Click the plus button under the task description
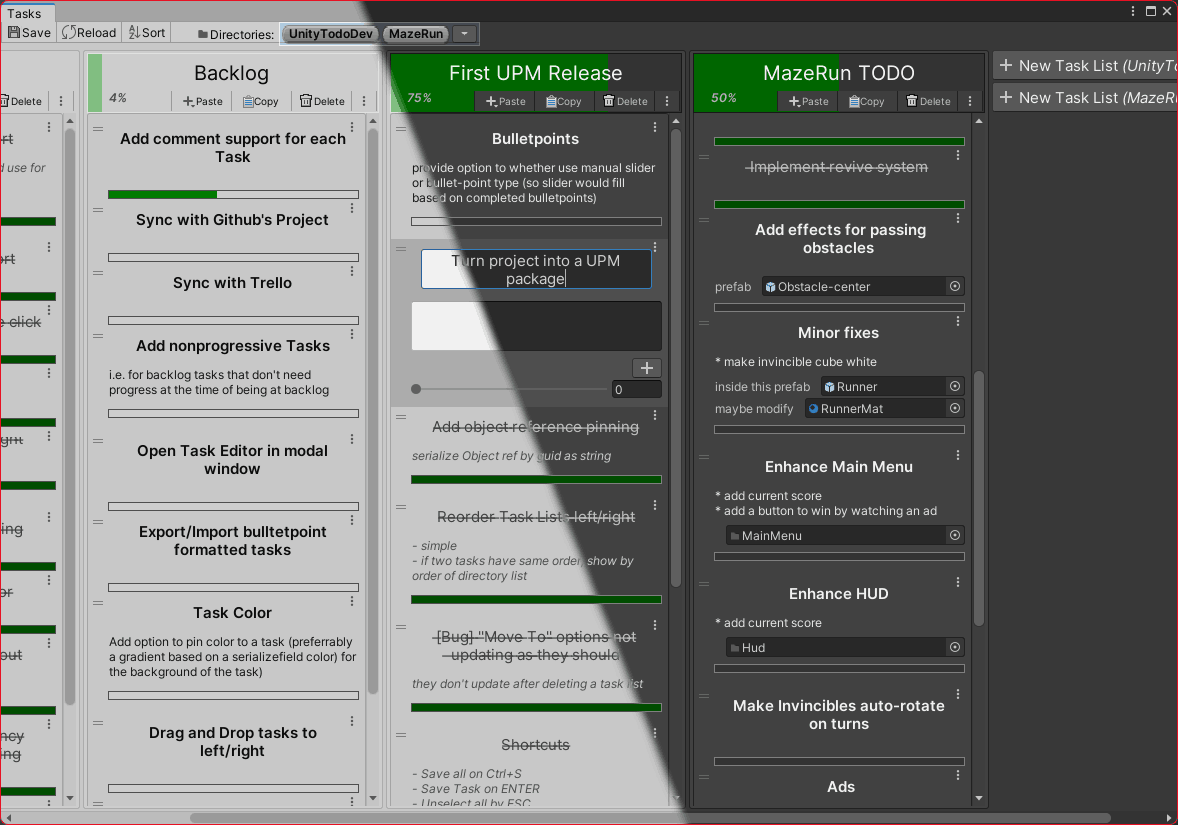 coord(646,368)
